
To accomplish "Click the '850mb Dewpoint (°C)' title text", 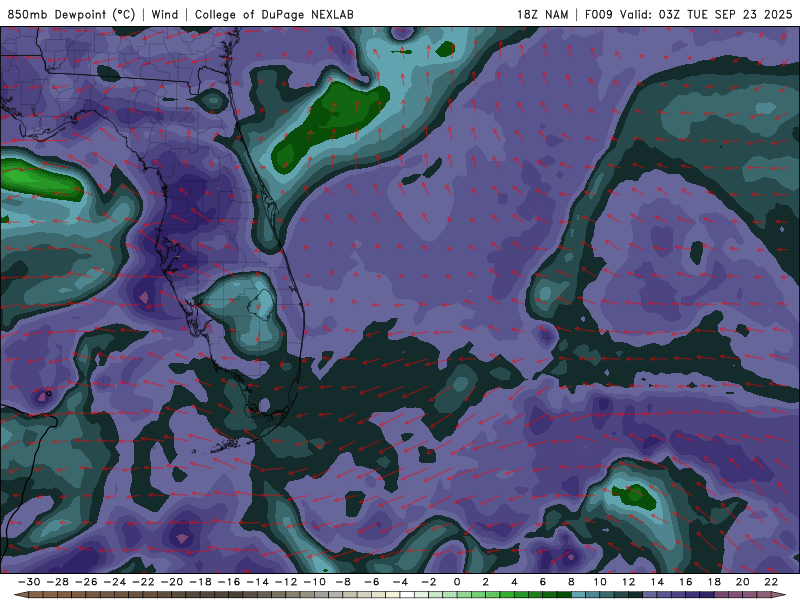I will (x=71, y=15).
